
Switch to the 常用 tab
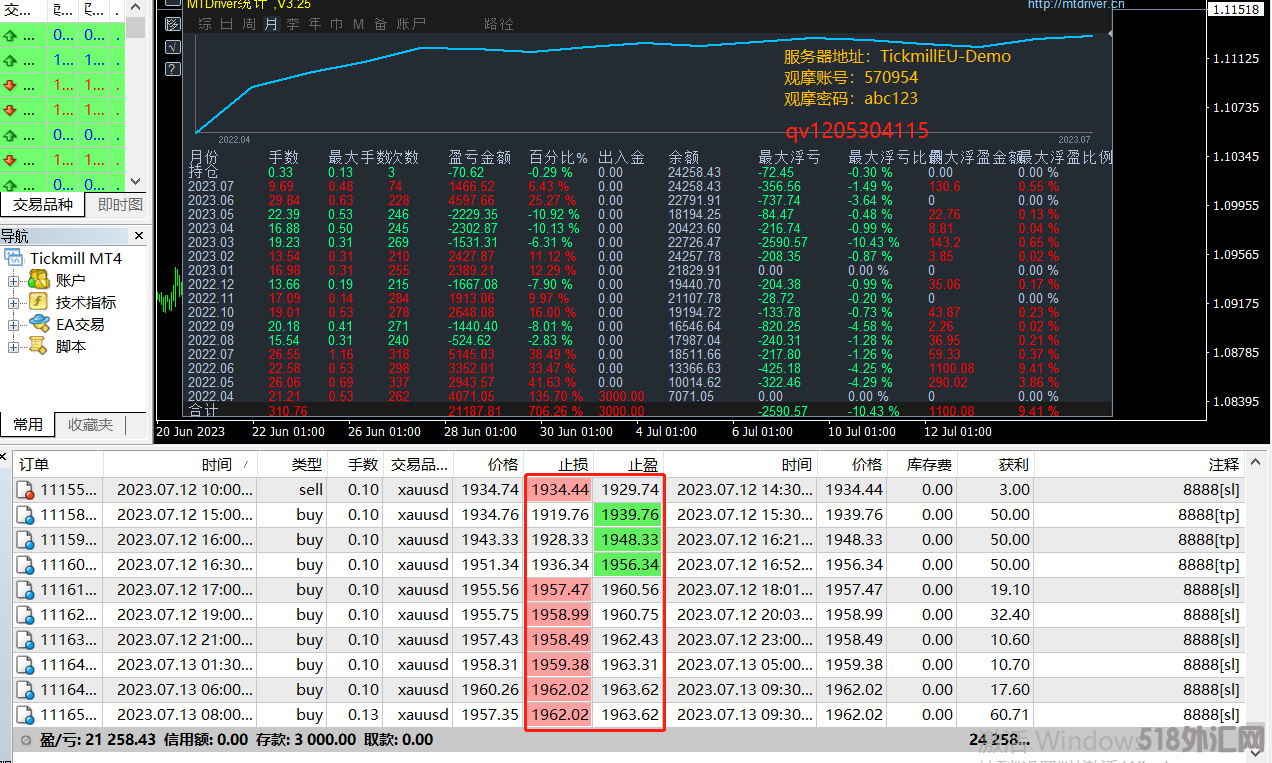[28, 425]
